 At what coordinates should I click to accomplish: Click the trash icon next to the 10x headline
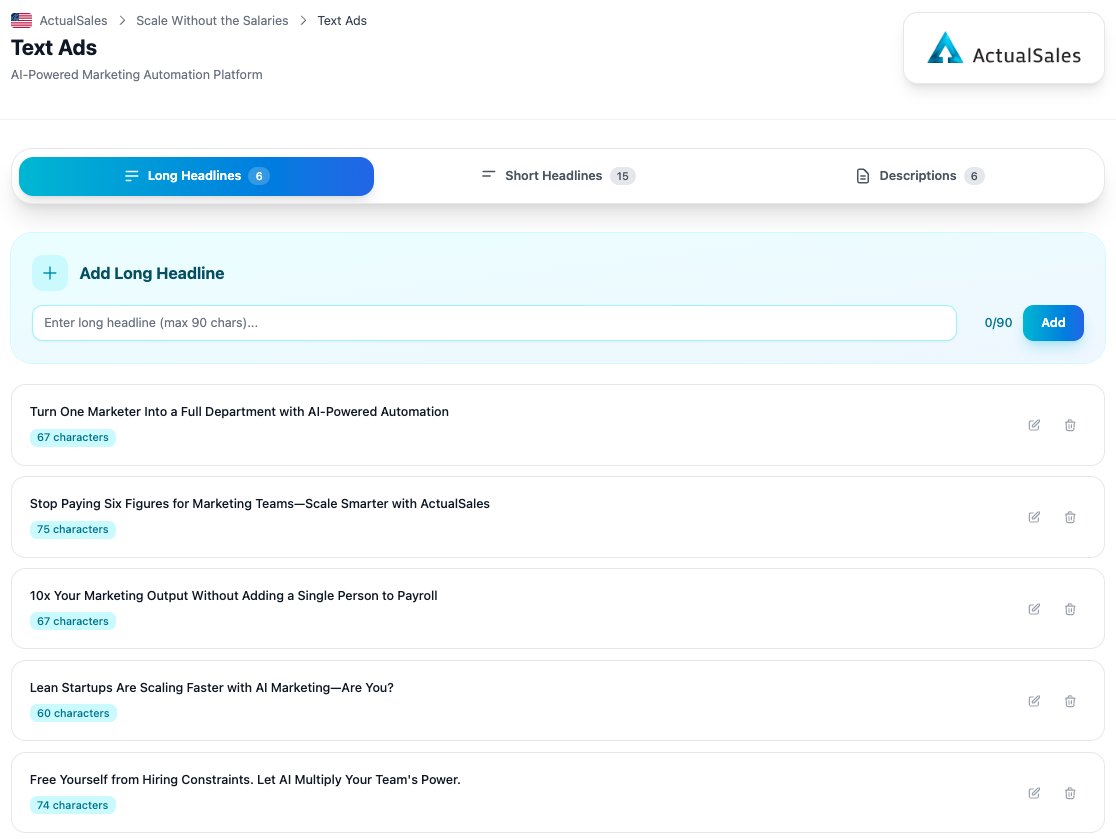pos(1070,609)
